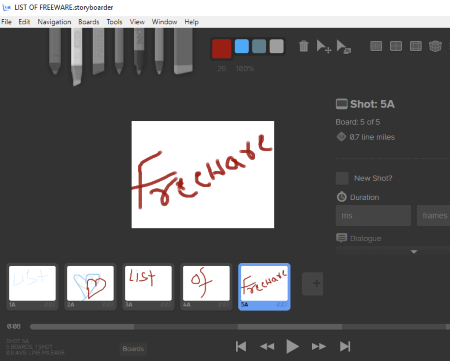
Task: Expand the Dialogue dropdown arrow
Action: click(x=414, y=252)
